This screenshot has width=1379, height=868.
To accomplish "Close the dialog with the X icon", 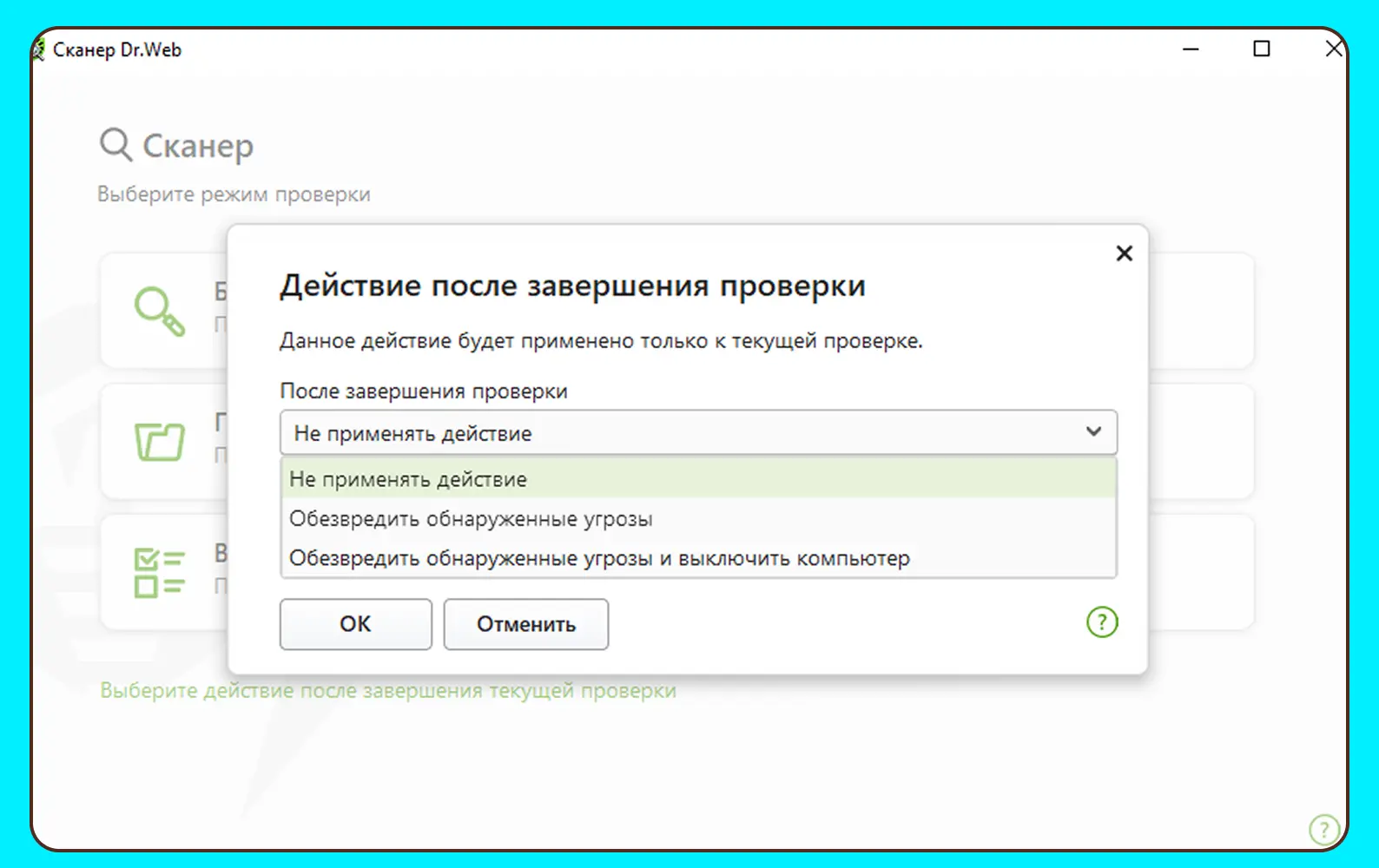I will coord(1124,253).
